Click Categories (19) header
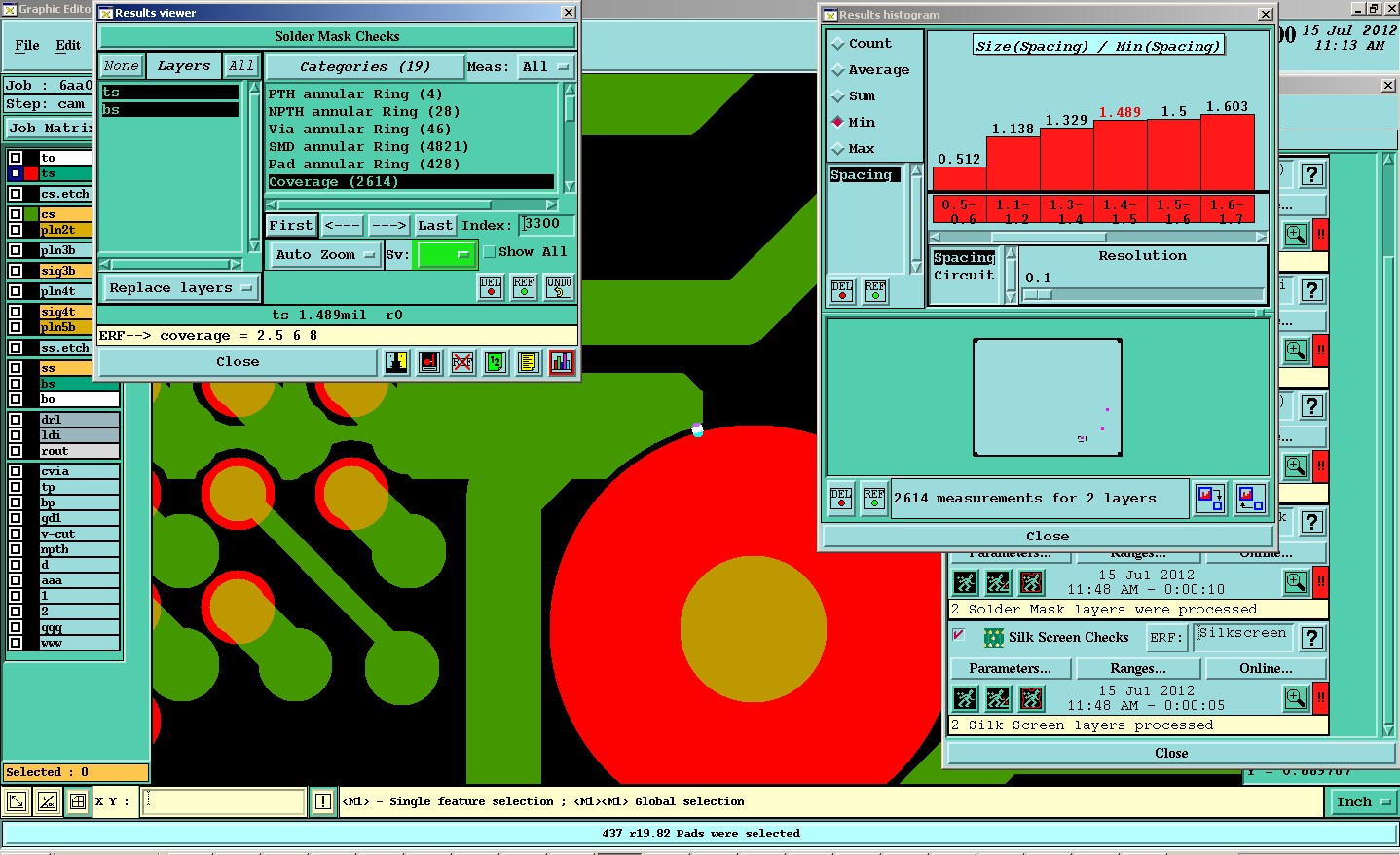 tap(365, 67)
